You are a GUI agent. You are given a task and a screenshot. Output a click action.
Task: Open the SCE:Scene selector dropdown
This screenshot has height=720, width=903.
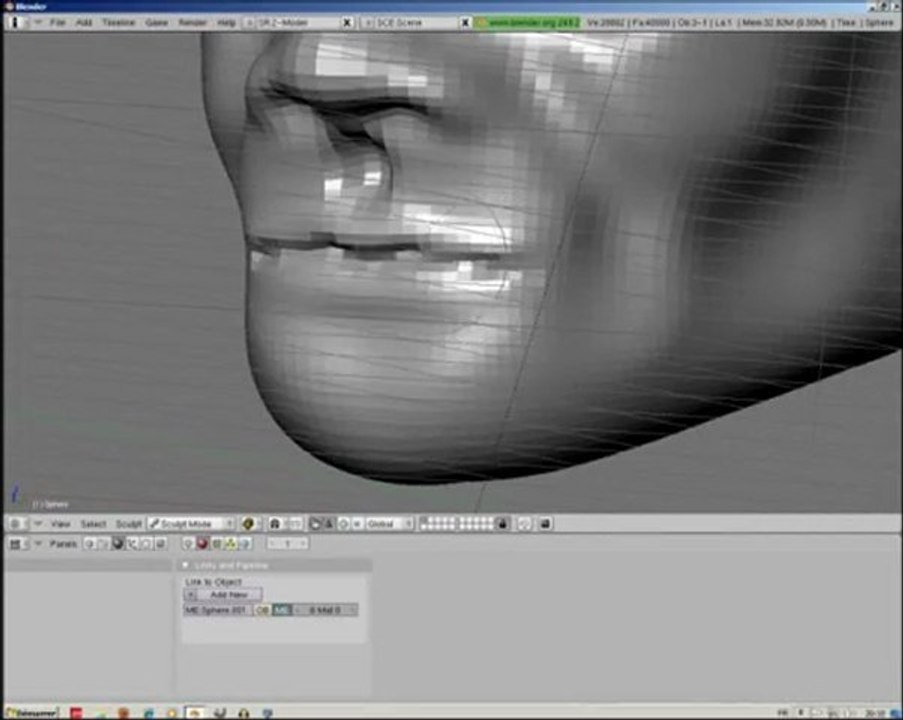point(369,22)
